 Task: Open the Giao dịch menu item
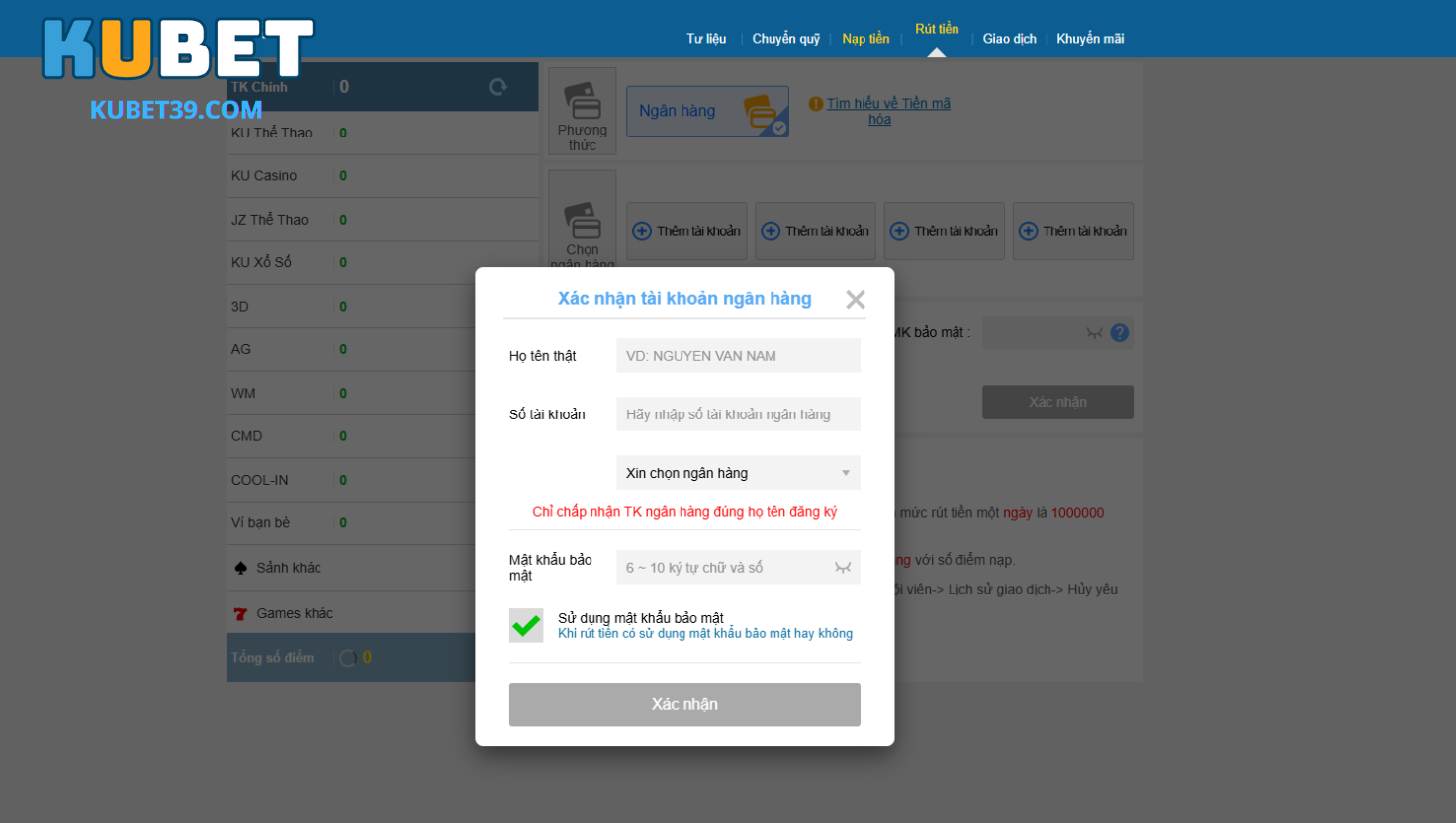click(x=1010, y=38)
